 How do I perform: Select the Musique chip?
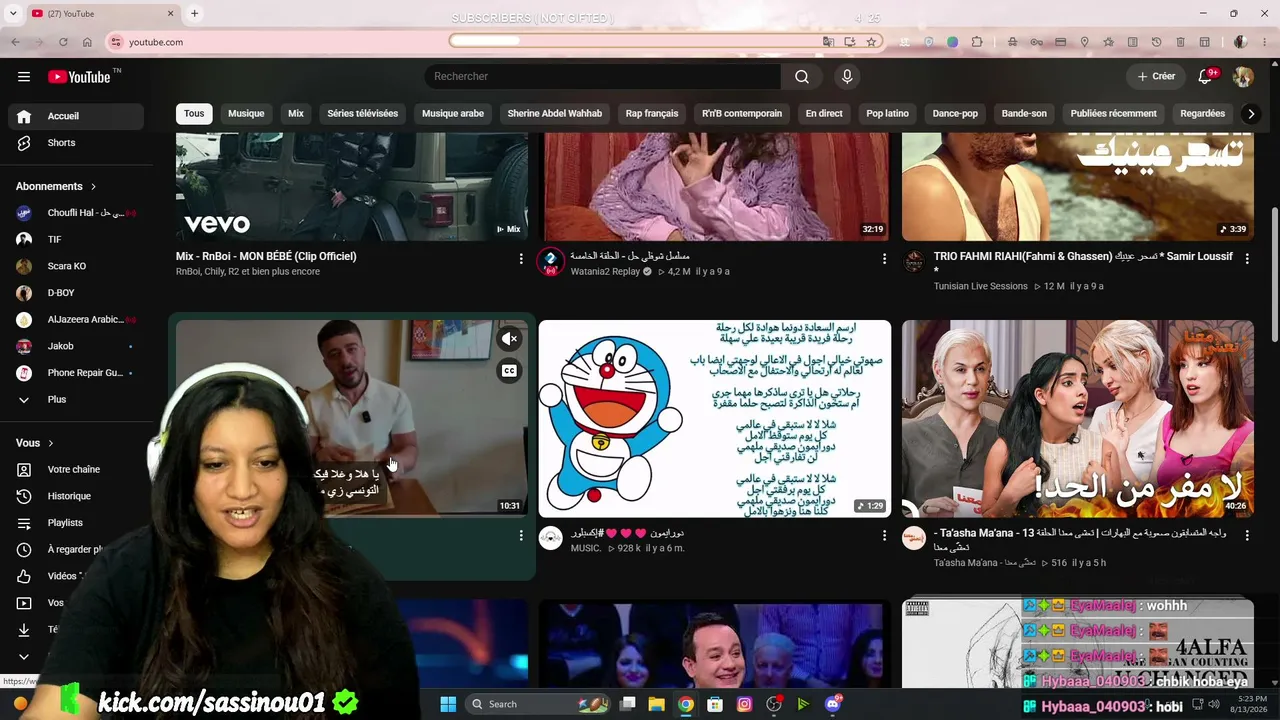[246, 114]
